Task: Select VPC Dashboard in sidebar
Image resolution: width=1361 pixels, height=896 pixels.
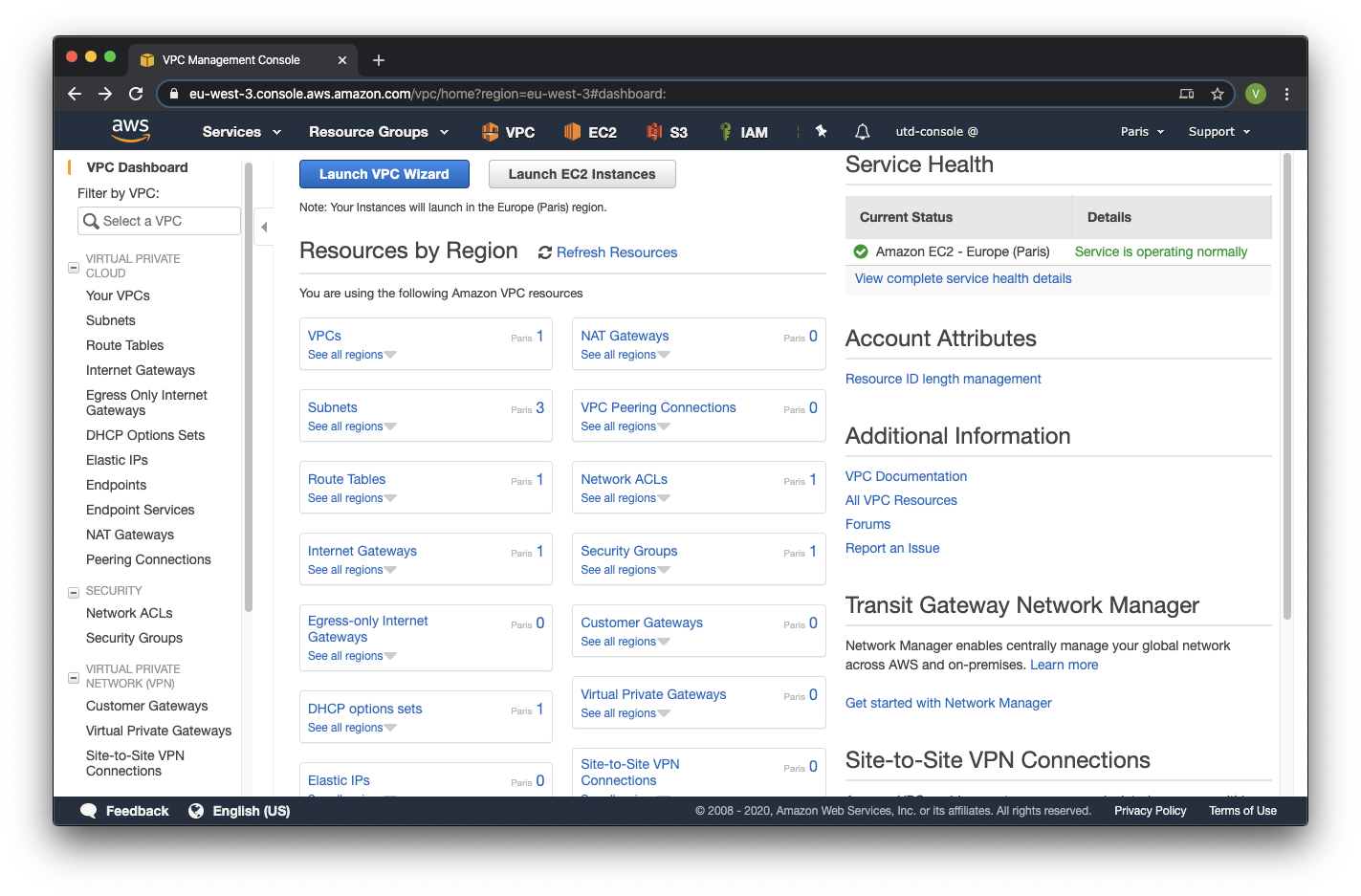Action: point(137,167)
